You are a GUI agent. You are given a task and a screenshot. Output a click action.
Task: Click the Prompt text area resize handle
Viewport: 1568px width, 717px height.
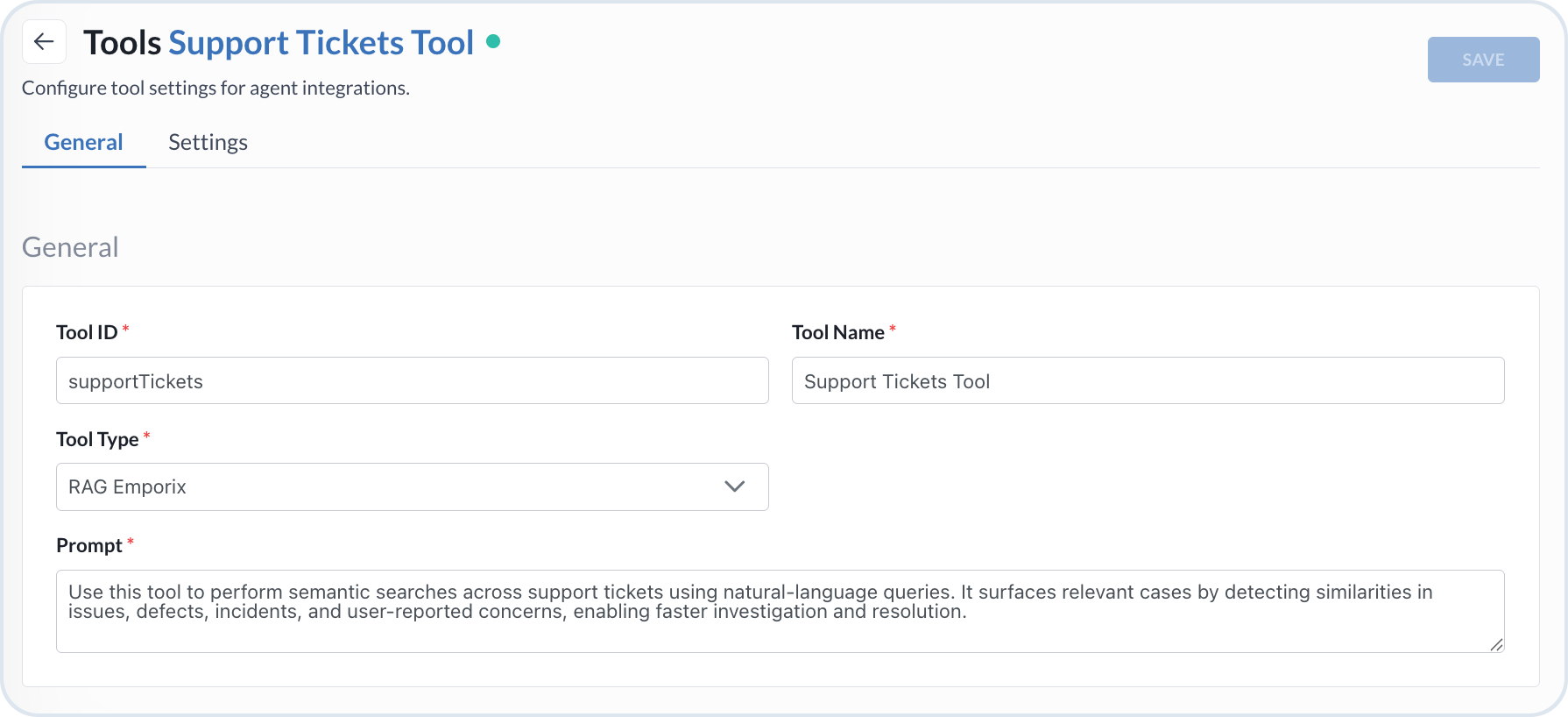click(x=1496, y=644)
